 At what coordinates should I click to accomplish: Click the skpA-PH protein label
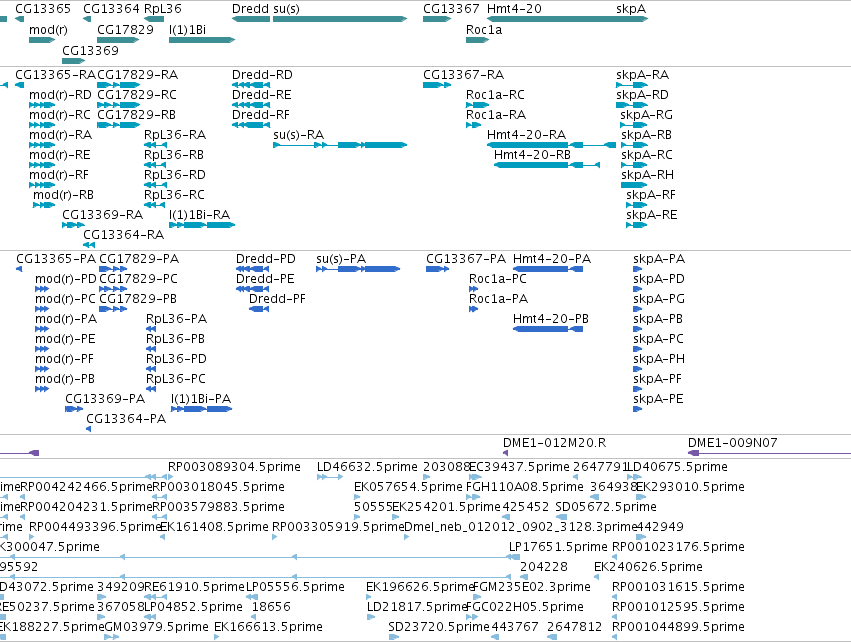(x=659, y=359)
